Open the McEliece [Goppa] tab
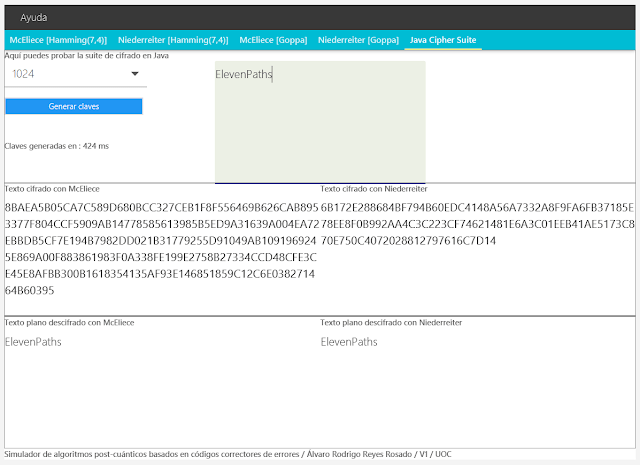640x465 pixels. pos(273,41)
